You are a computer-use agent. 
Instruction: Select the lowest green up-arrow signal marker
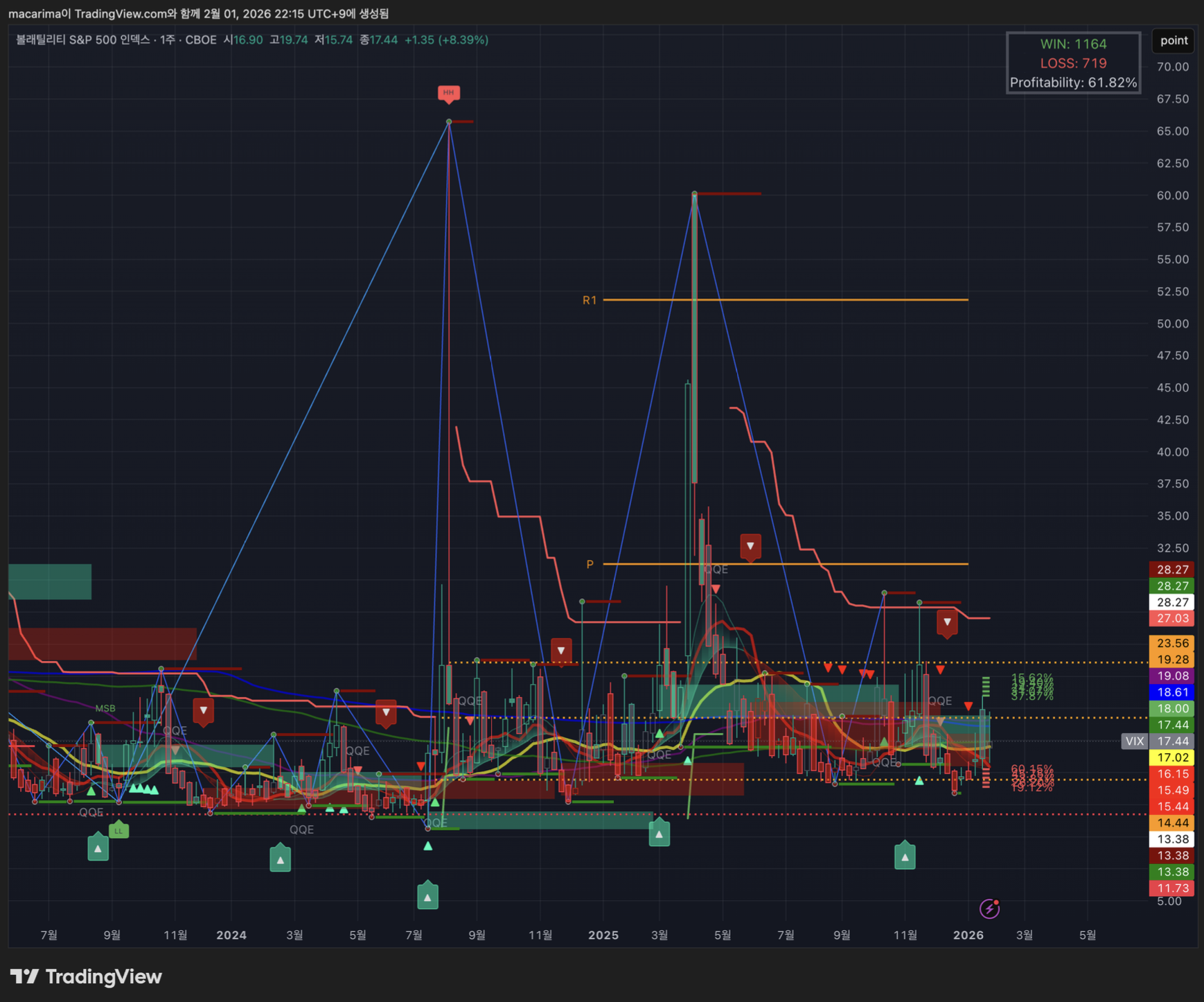[x=427, y=897]
